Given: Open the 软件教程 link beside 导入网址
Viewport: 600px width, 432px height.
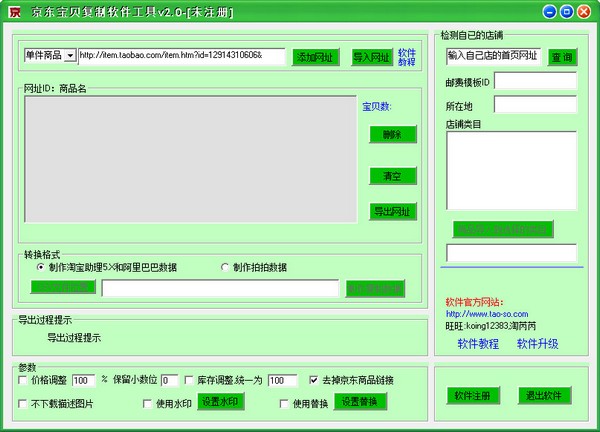Looking at the screenshot, I should point(406,56).
